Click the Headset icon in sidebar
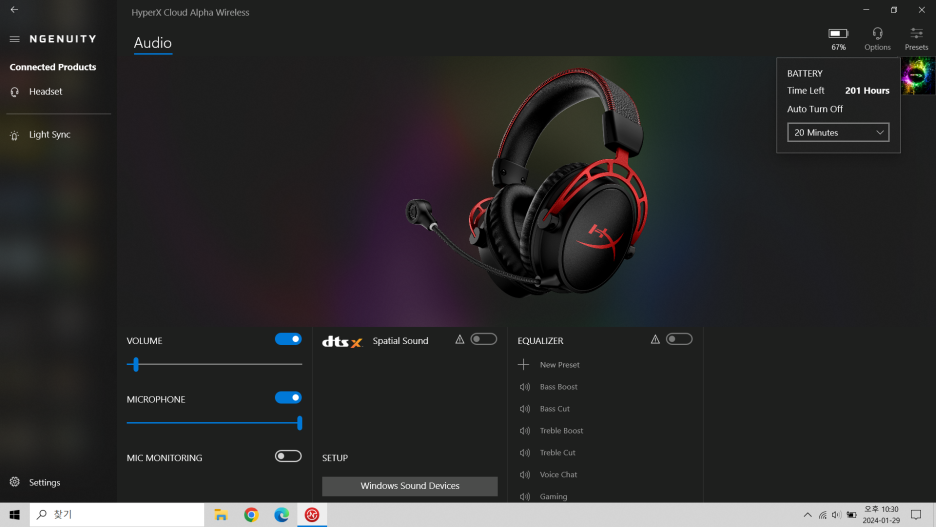 pyautogui.click(x=15, y=92)
